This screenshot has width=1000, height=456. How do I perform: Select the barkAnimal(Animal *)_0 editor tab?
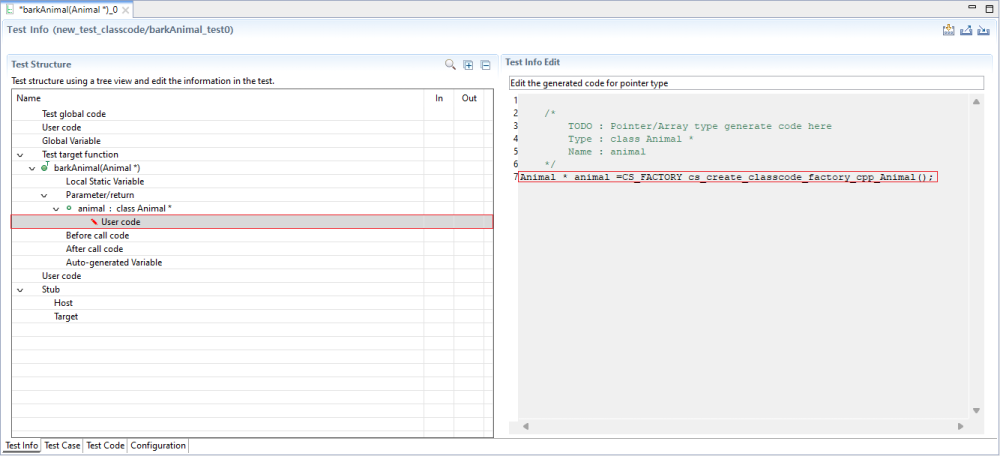point(68,10)
